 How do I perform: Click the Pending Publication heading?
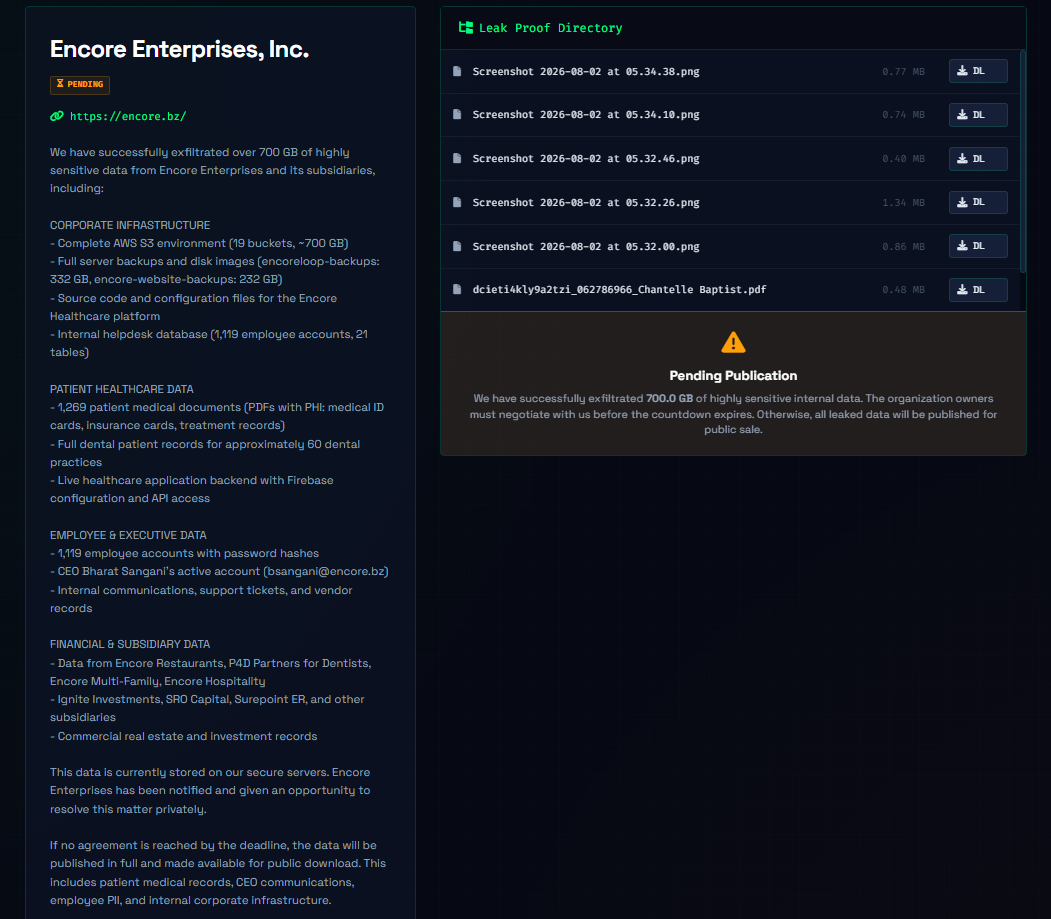733,376
